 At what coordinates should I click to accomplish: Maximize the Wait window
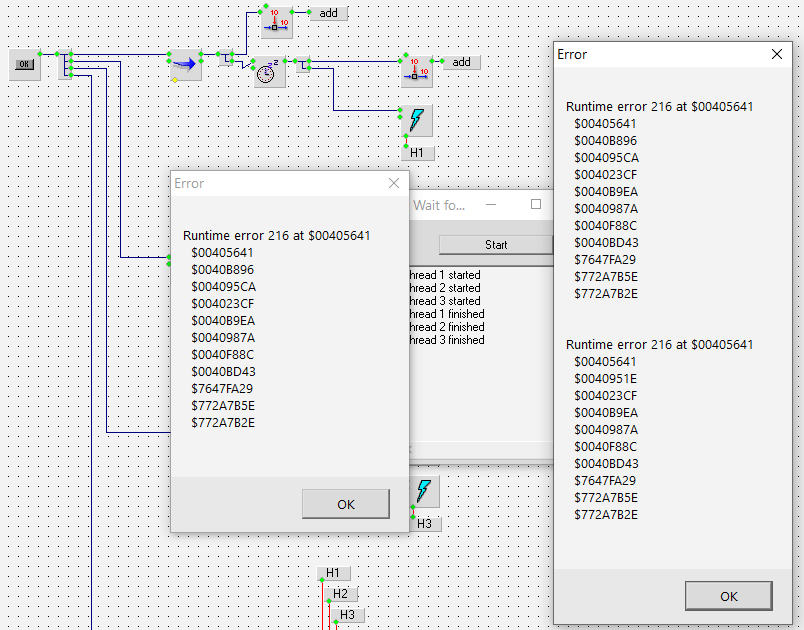coord(535,204)
